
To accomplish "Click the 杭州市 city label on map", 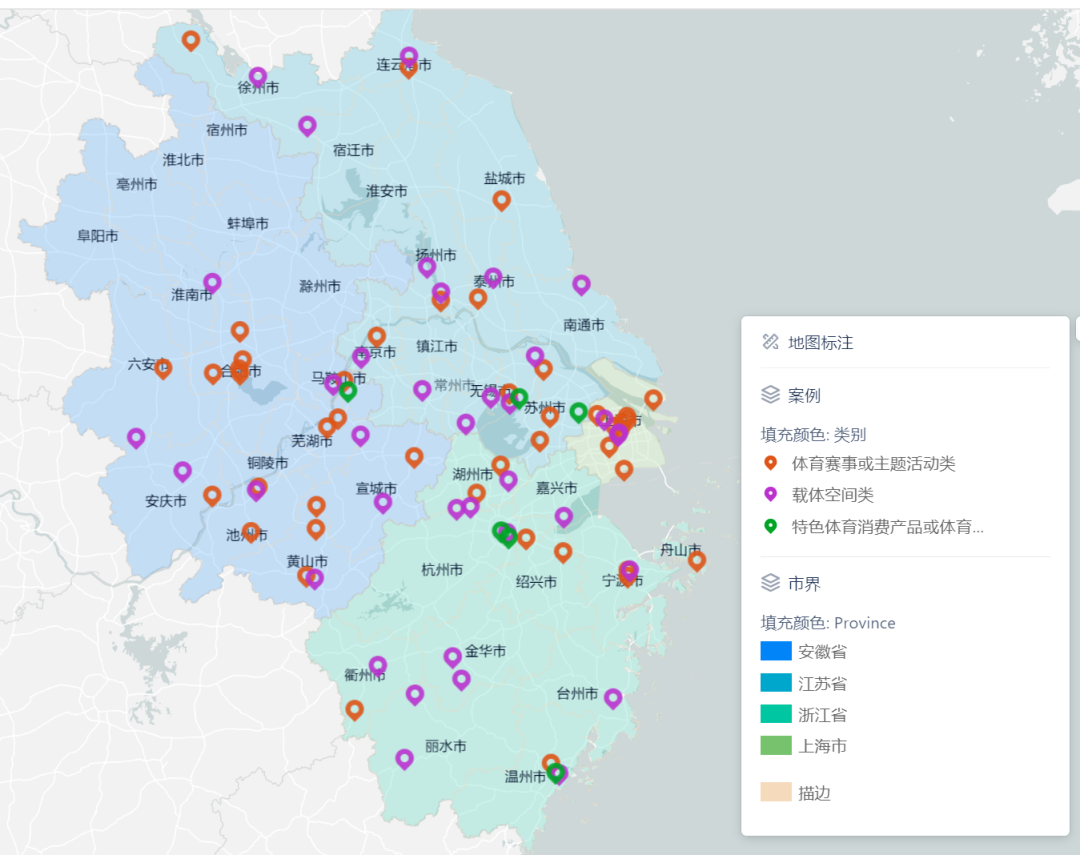I will click(442, 570).
